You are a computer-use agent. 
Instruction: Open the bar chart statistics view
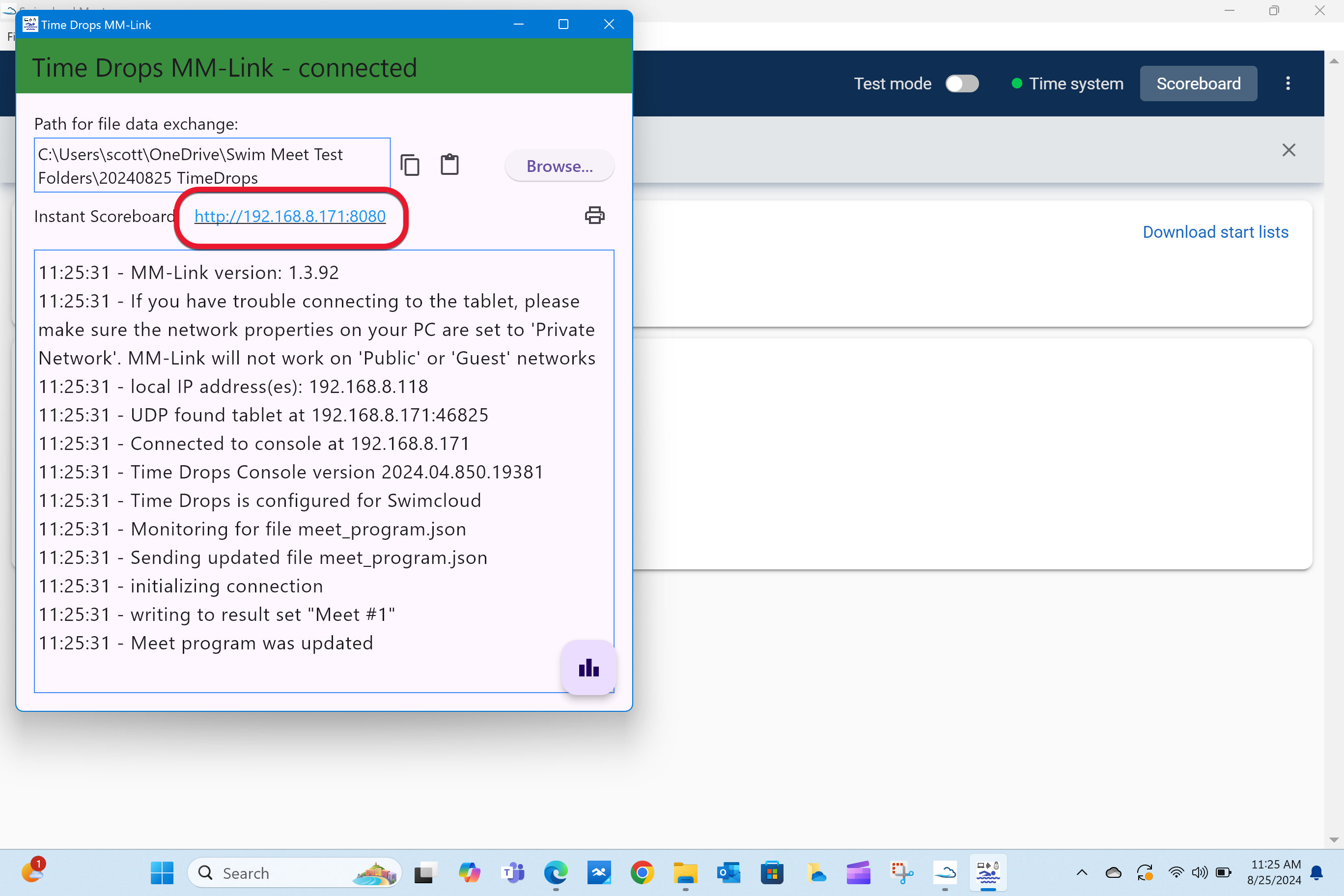588,668
